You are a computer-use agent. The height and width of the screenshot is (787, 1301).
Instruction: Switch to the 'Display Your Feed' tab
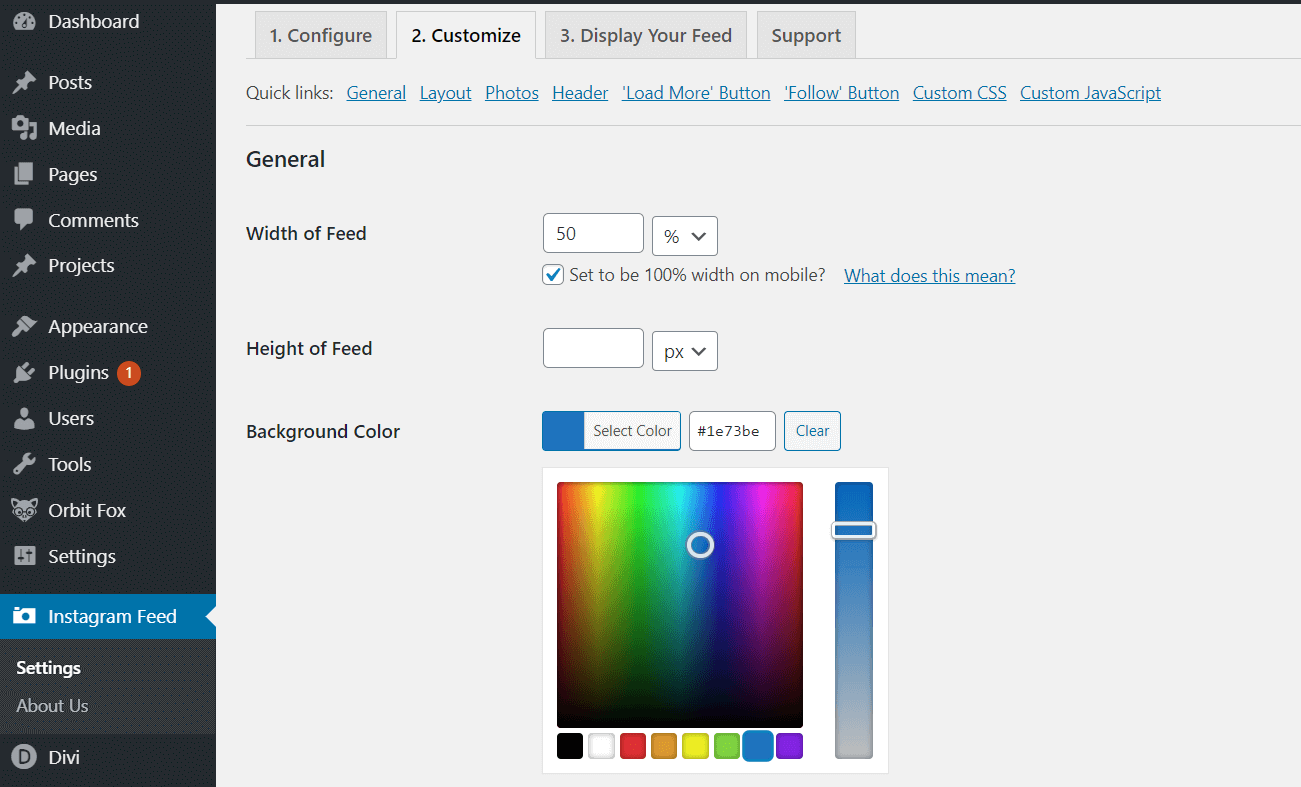645,34
